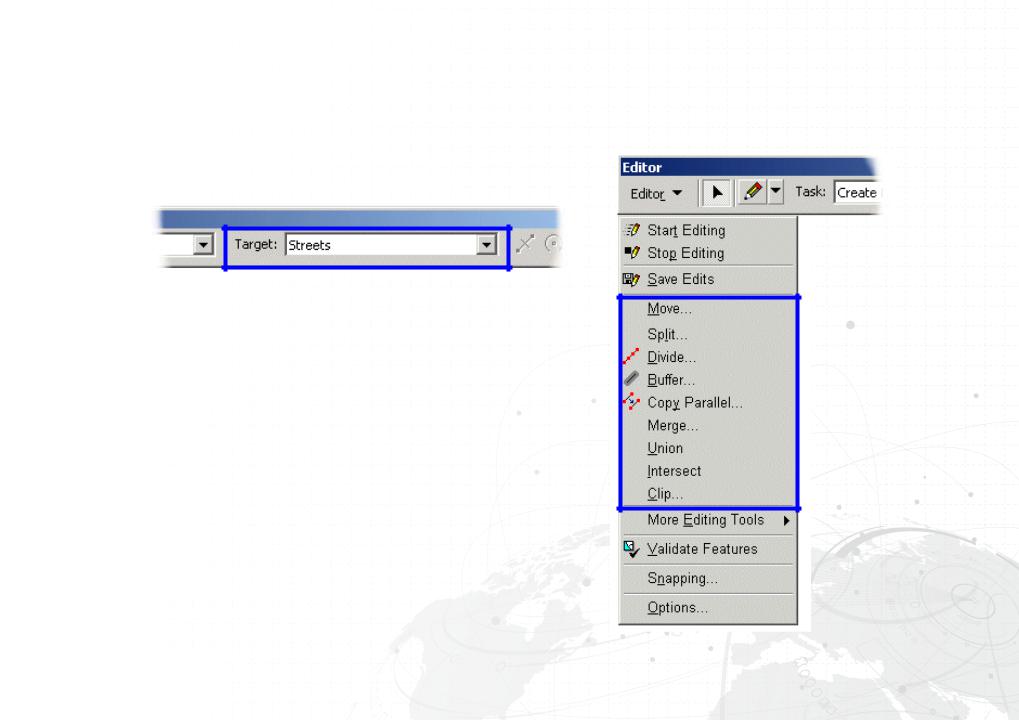Screen dimensions: 1019x720
Task: Select the Sketch tool pencil icon
Action: (753, 192)
